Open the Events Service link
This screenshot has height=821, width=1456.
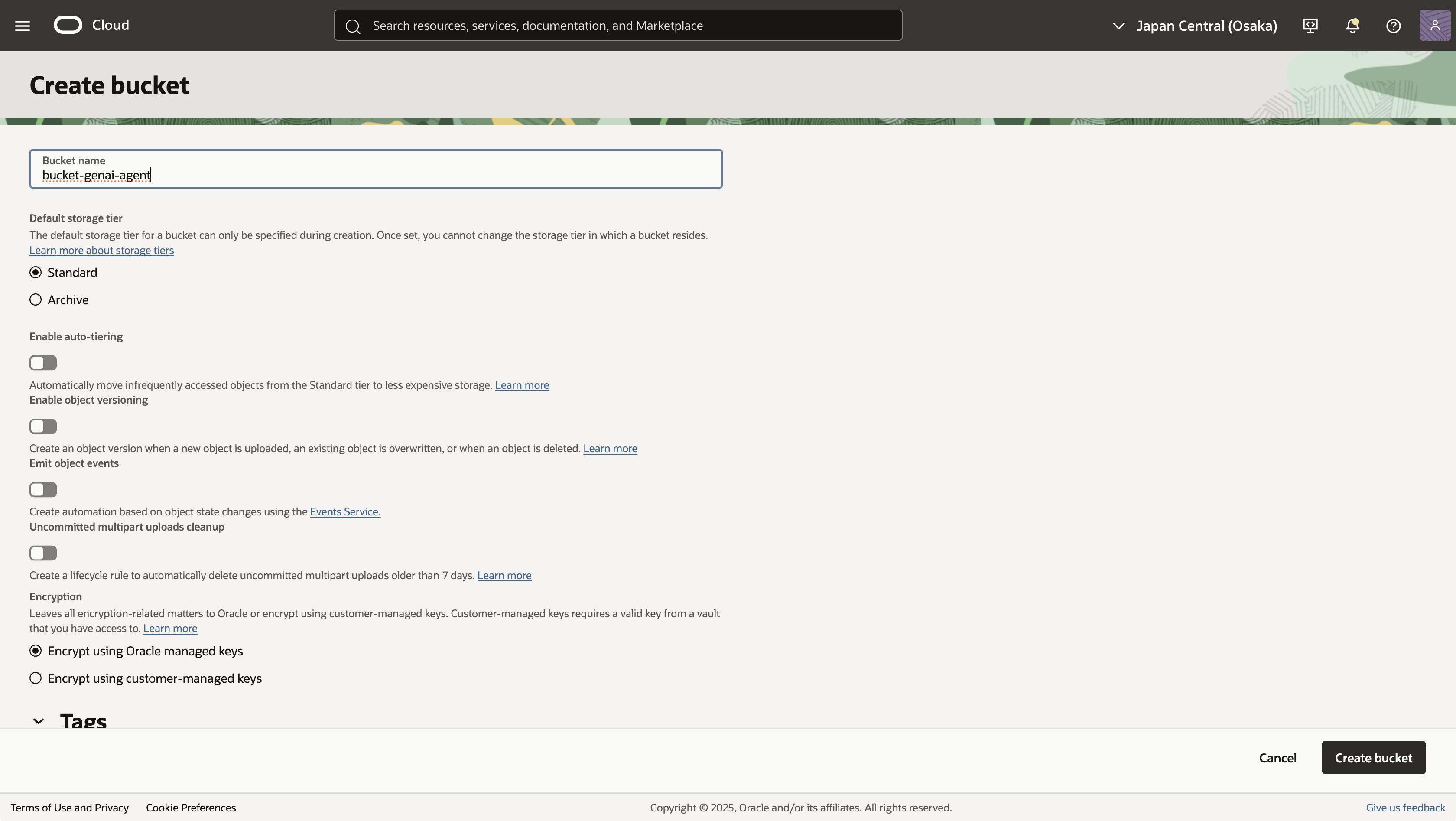point(345,511)
